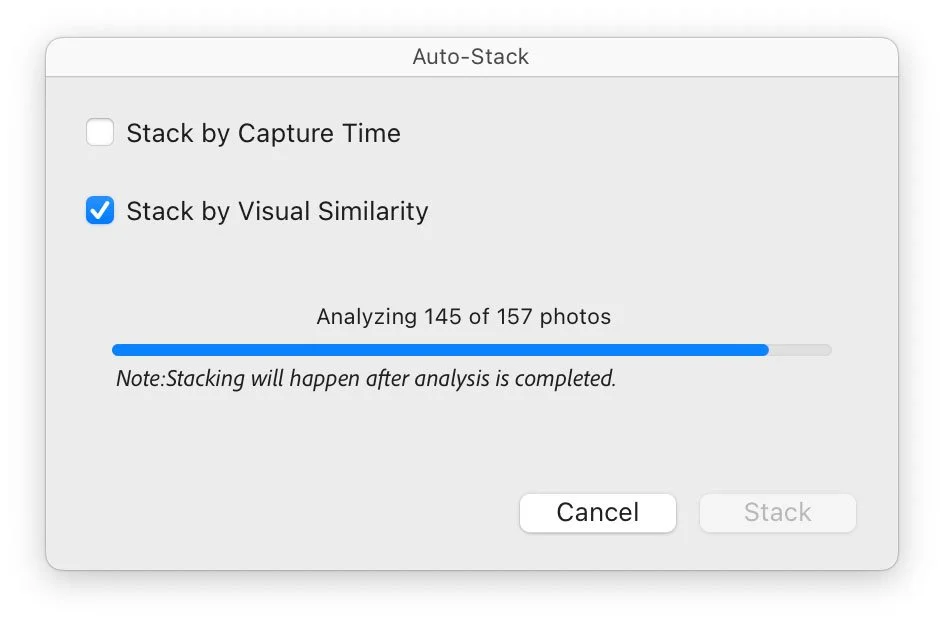Click the right tip of the blue progress fill
Screen dimensions: 944x624
[765, 350]
